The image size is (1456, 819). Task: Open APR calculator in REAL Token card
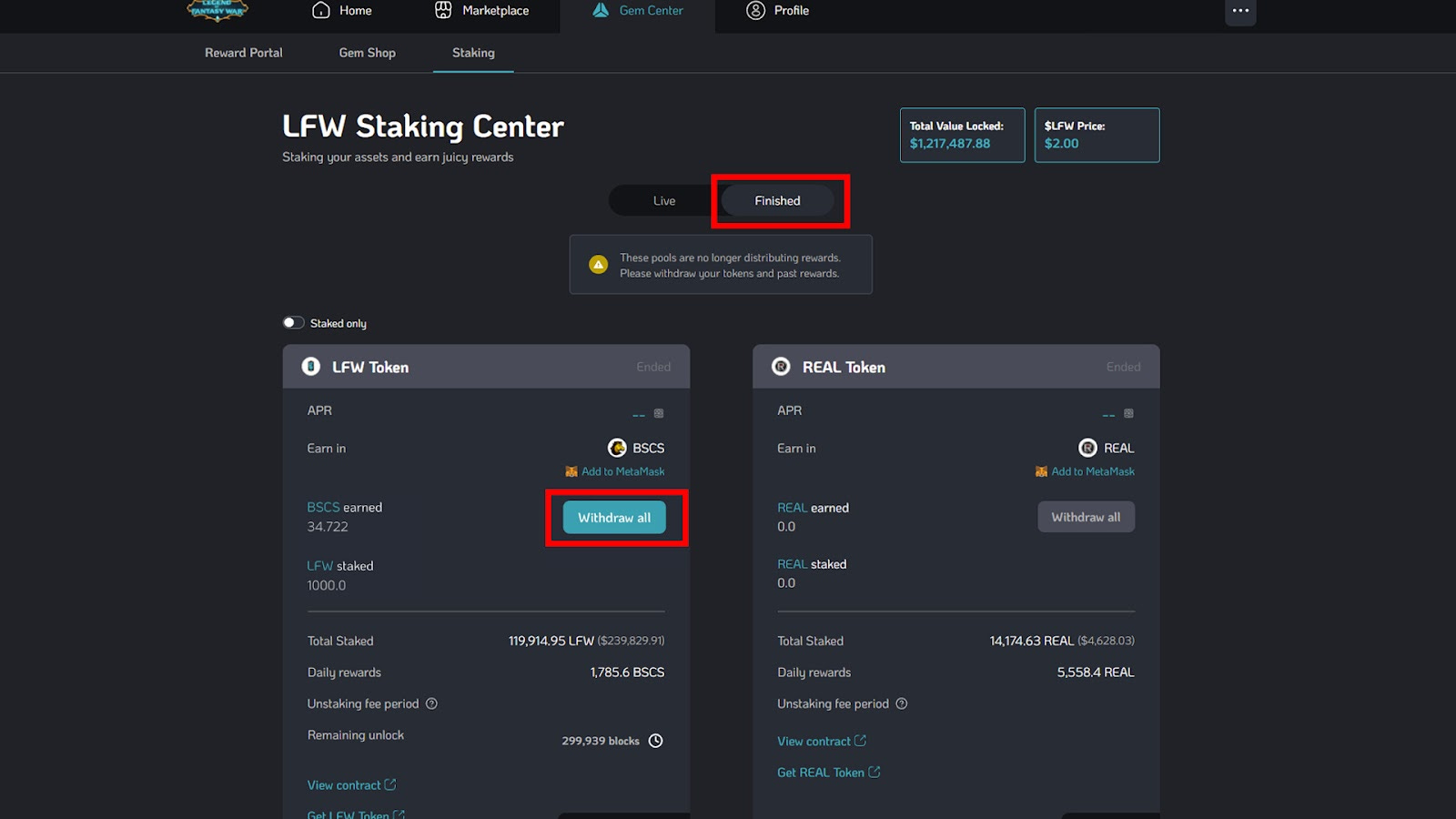coord(1128,413)
